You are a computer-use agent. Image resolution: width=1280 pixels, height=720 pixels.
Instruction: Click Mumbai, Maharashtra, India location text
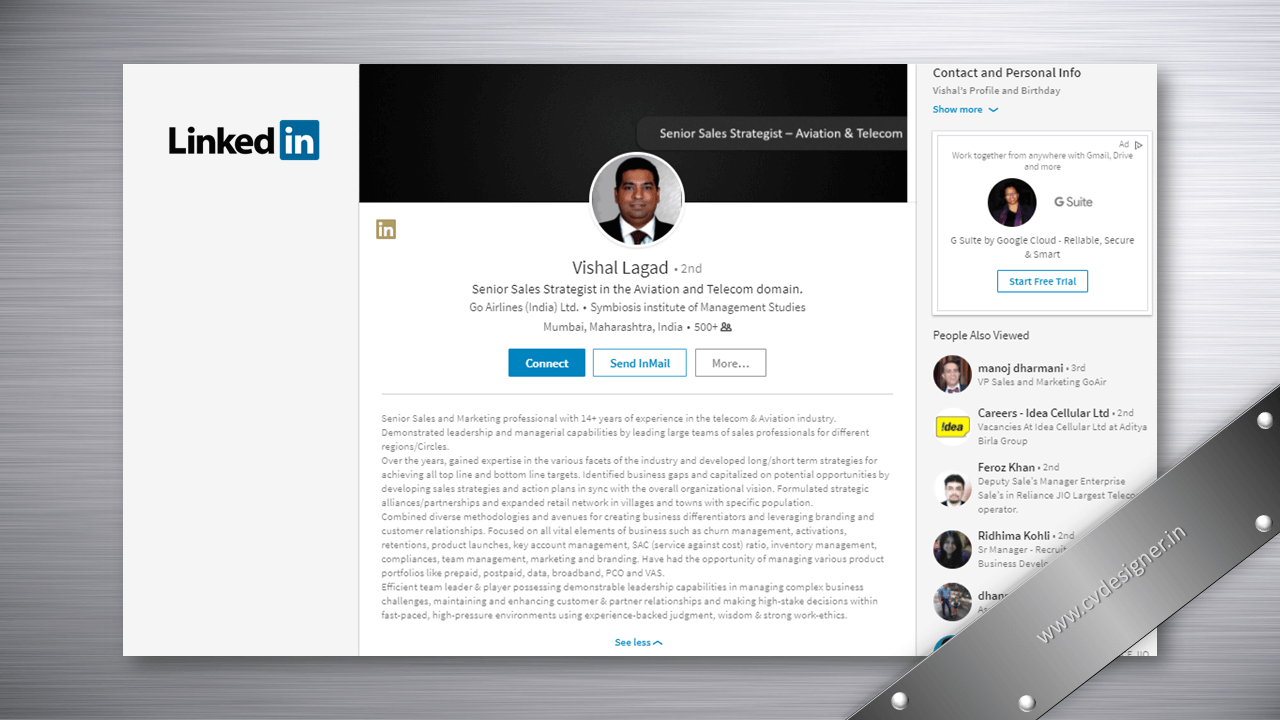point(613,327)
